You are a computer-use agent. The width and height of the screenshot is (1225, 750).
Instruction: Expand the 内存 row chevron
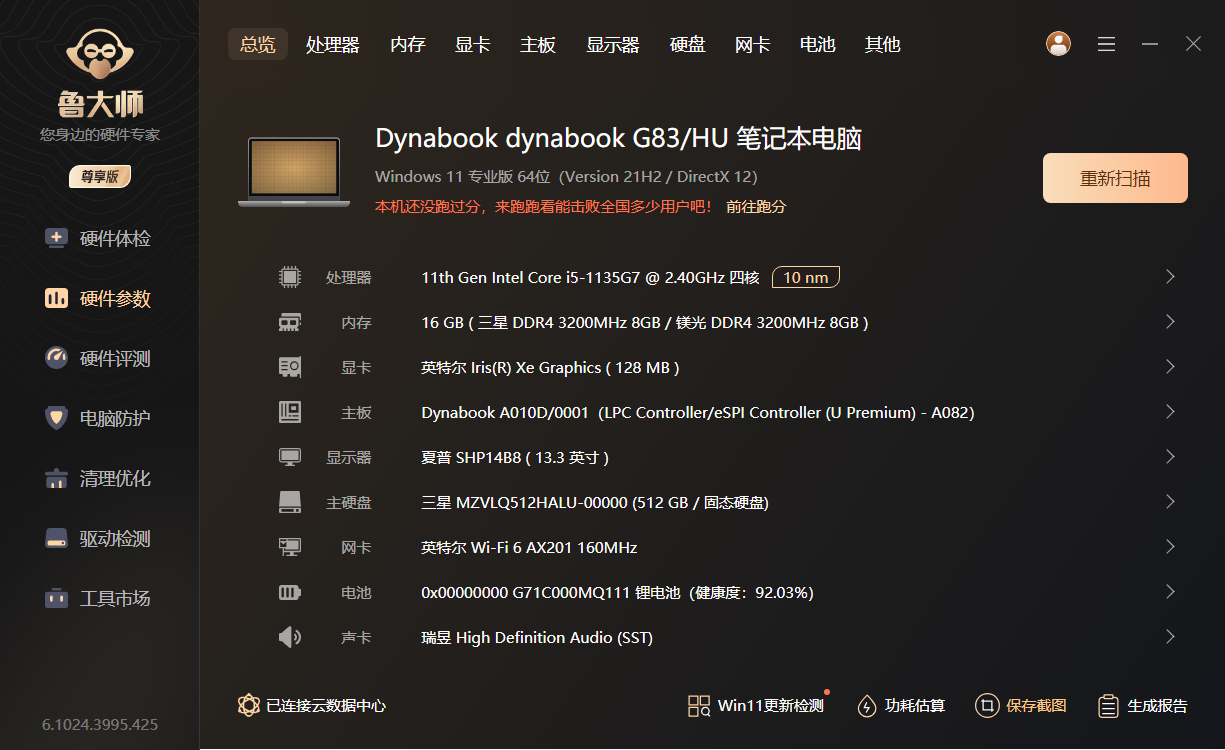pyautogui.click(x=1170, y=321)
